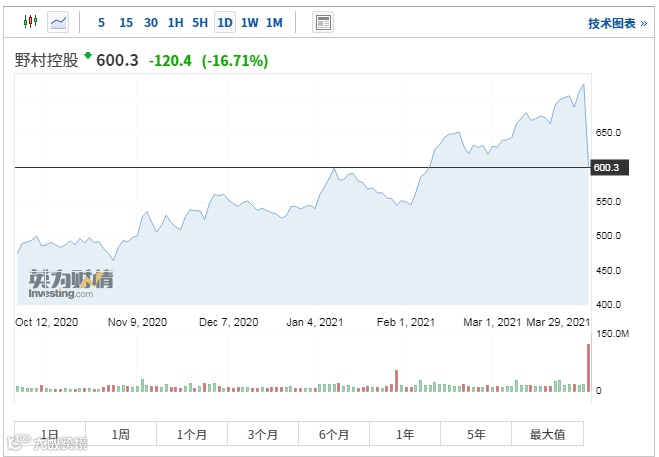
Task: Click the tall red volume bar at Mar 29
Action: (x=588, y=368)
